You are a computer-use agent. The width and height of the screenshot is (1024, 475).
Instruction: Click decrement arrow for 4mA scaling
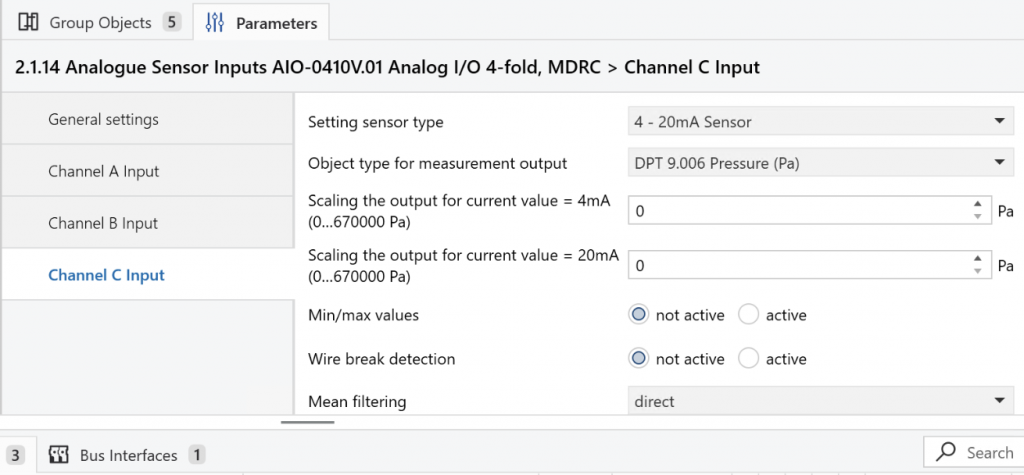977,217
